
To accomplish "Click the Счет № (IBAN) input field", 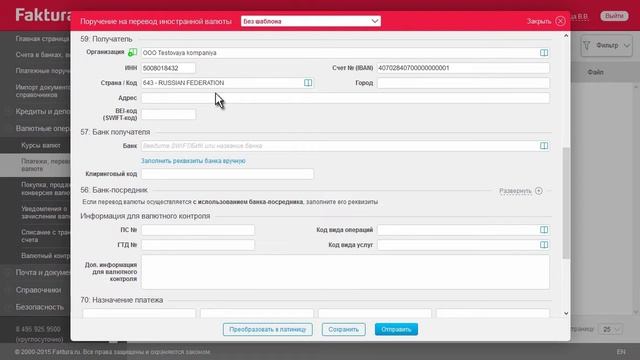I will click(x=463, y=68).
